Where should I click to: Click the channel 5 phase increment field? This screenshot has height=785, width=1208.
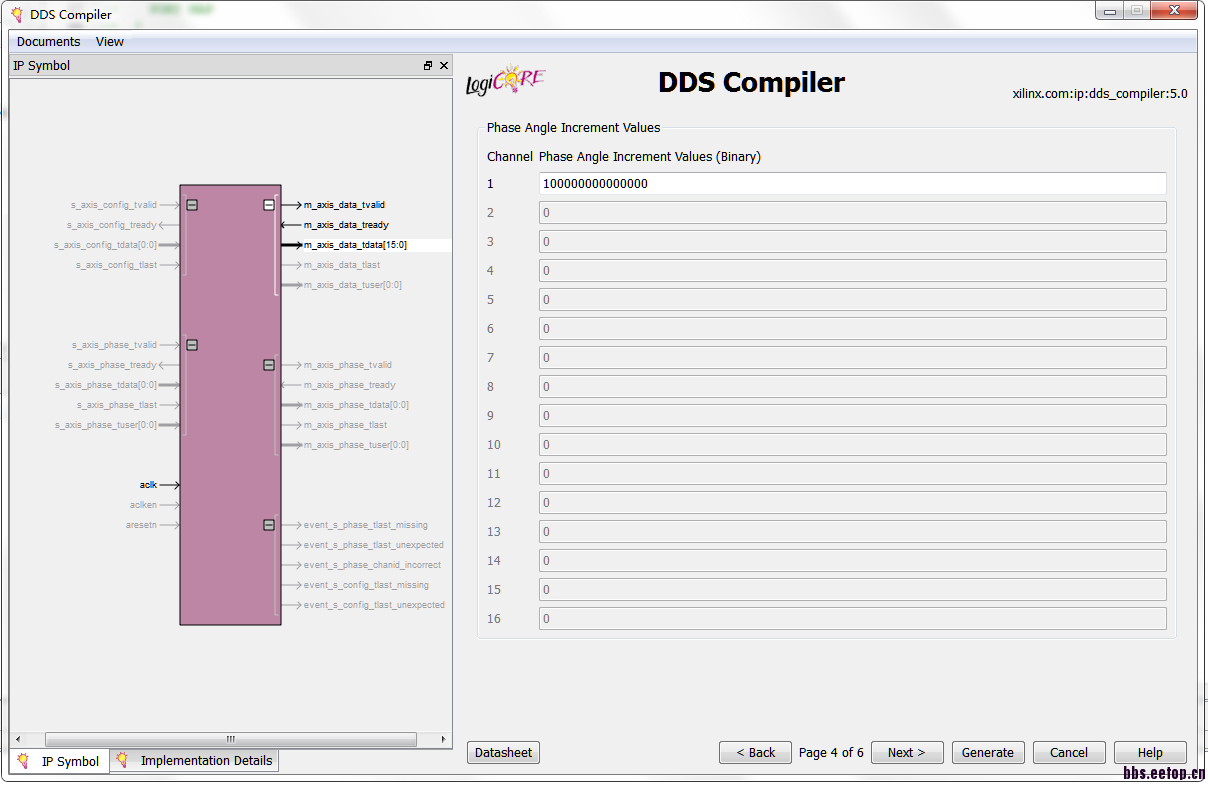coord(853,300)
